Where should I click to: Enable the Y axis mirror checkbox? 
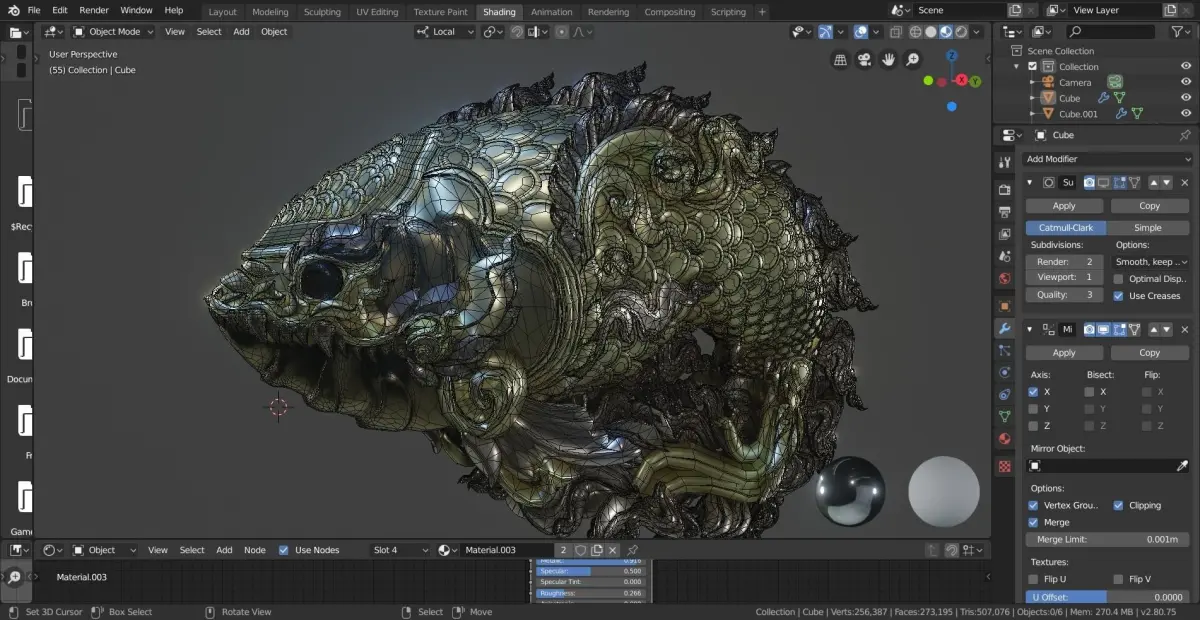(x=1033, y=409)
